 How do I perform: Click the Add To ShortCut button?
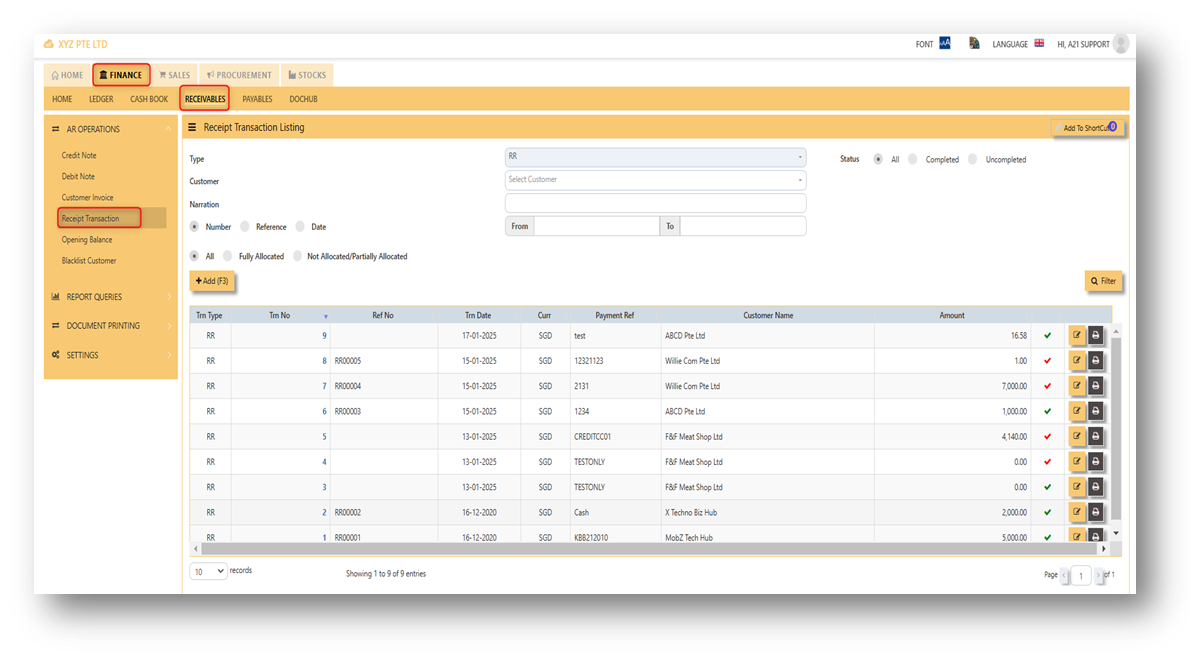(1088, 128)
